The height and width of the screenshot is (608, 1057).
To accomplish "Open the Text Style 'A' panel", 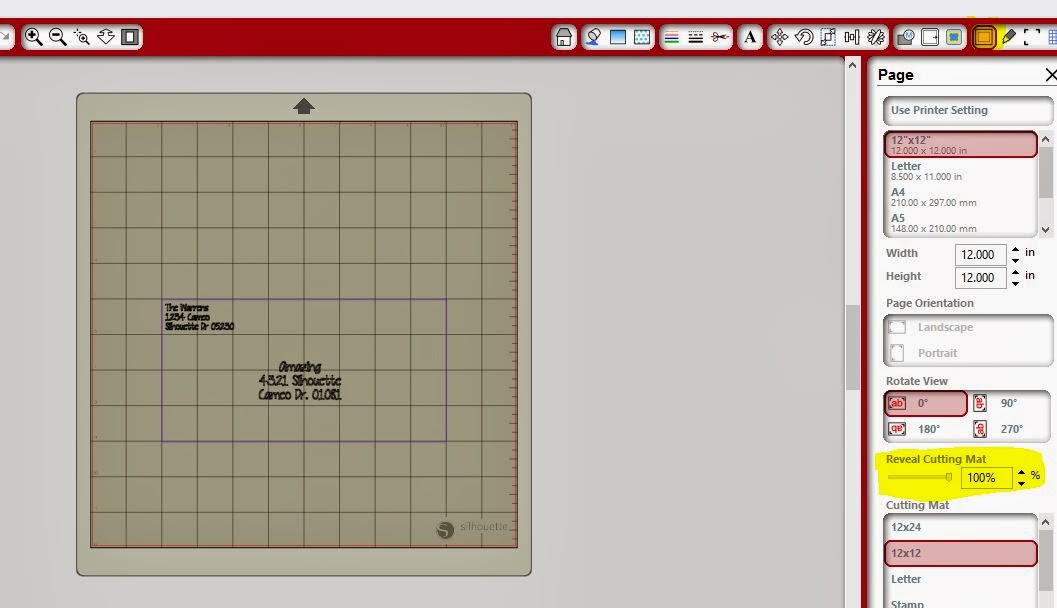I will pyautogui.click(x=750, y=37).
